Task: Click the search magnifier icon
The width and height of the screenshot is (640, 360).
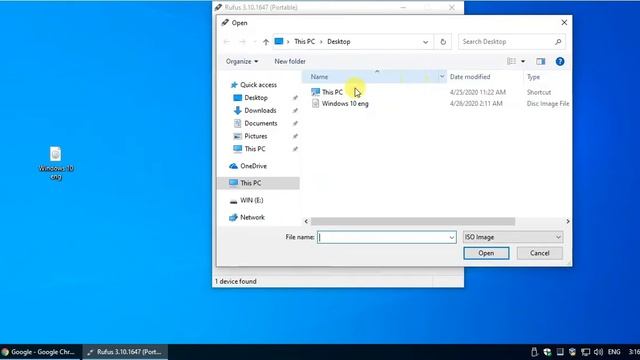Action: click(558, 42)
